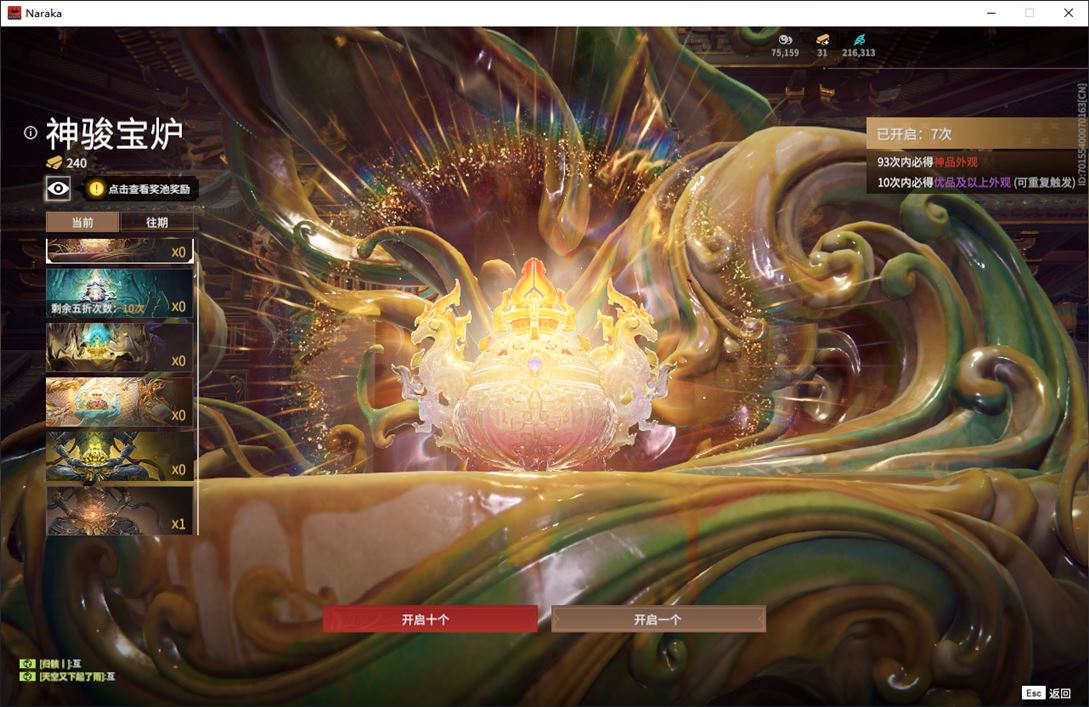Image resolution: width=1089 pixels, height=707 pixels.
Task: Open 点击查看奖池奖励 reward pool button
Action: click(x=141, y=189)
